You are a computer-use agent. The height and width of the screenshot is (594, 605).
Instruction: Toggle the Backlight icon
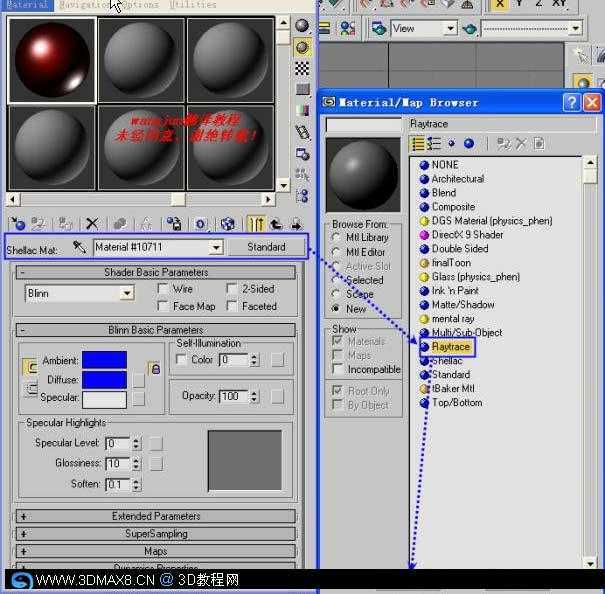[302, 47]
